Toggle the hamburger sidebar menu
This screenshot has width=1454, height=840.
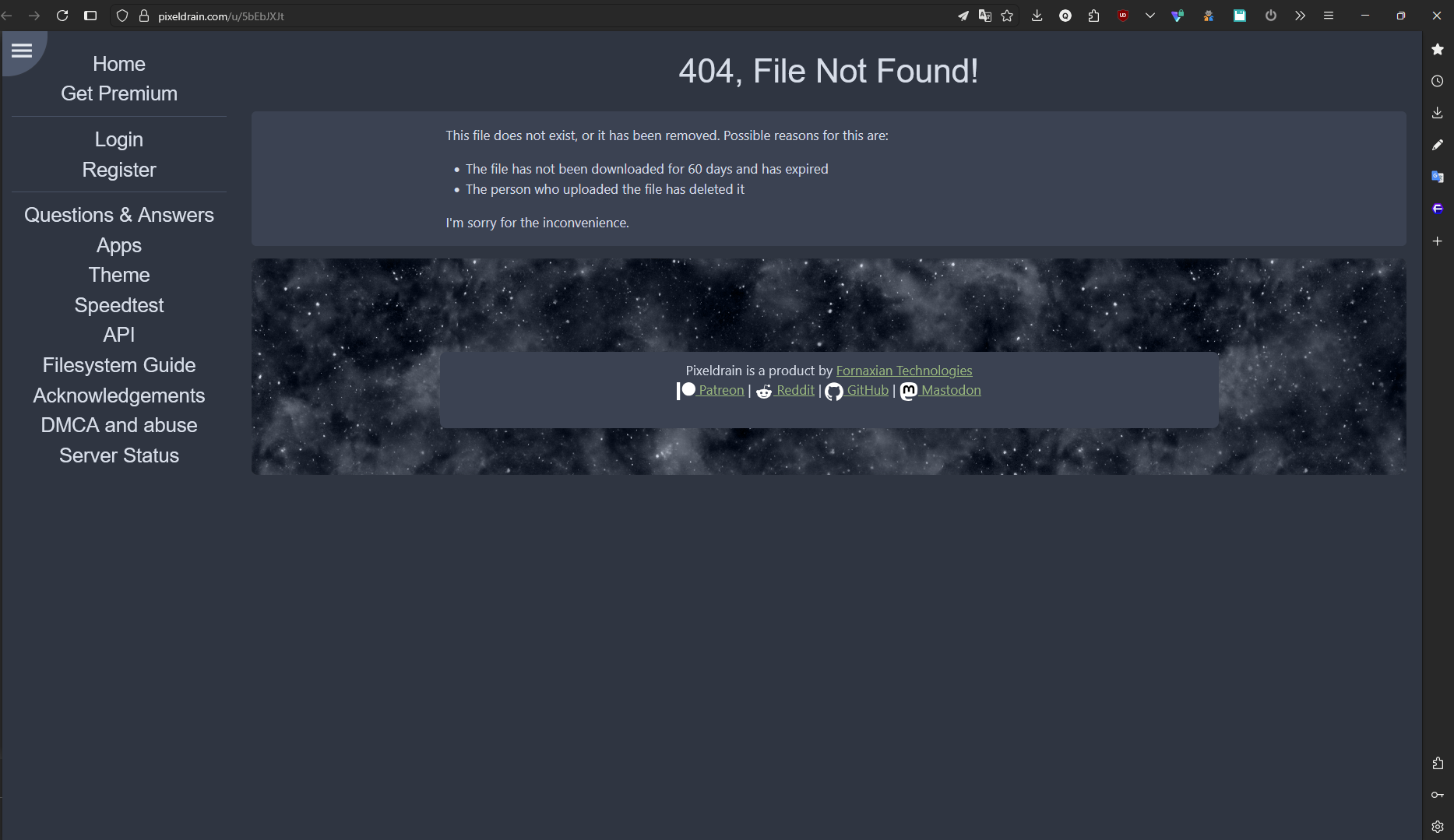(x=22, y=51)
